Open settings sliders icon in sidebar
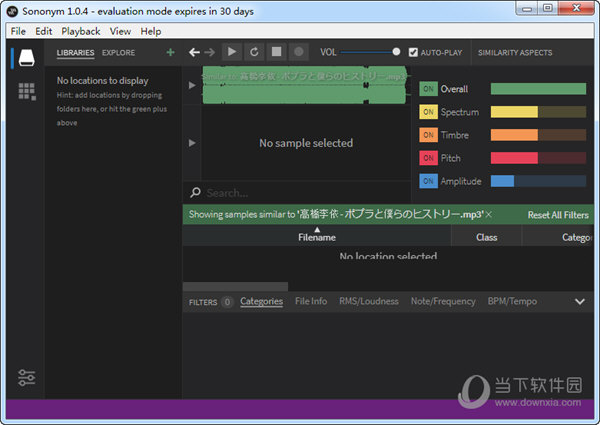 coord(26,378)
